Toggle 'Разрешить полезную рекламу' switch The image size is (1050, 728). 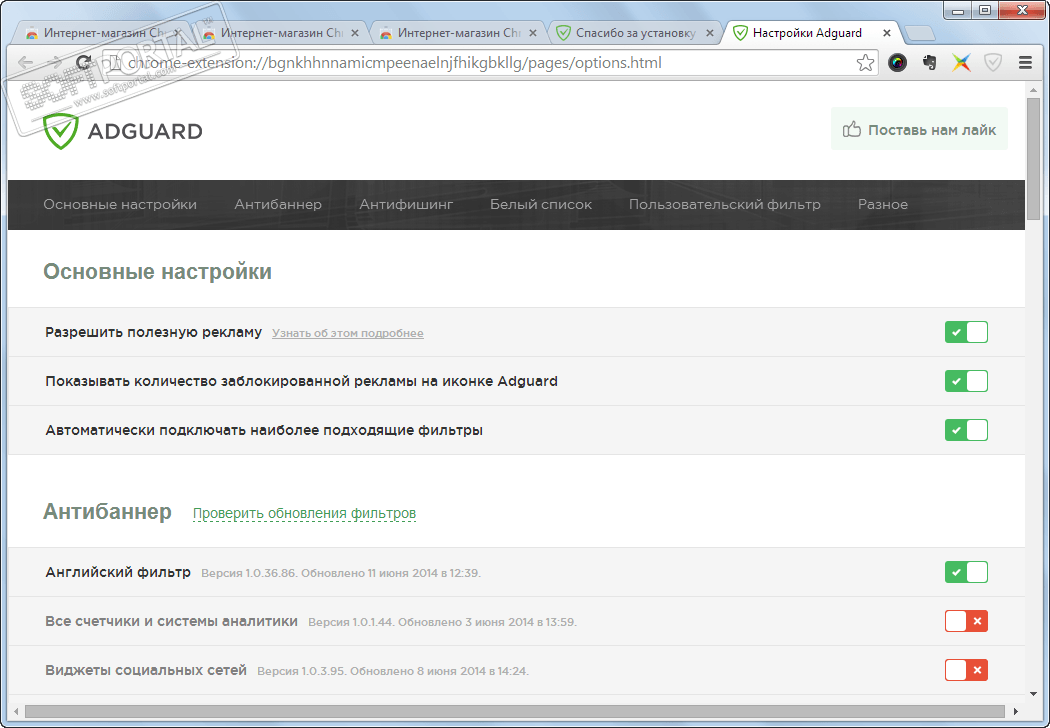966,332
